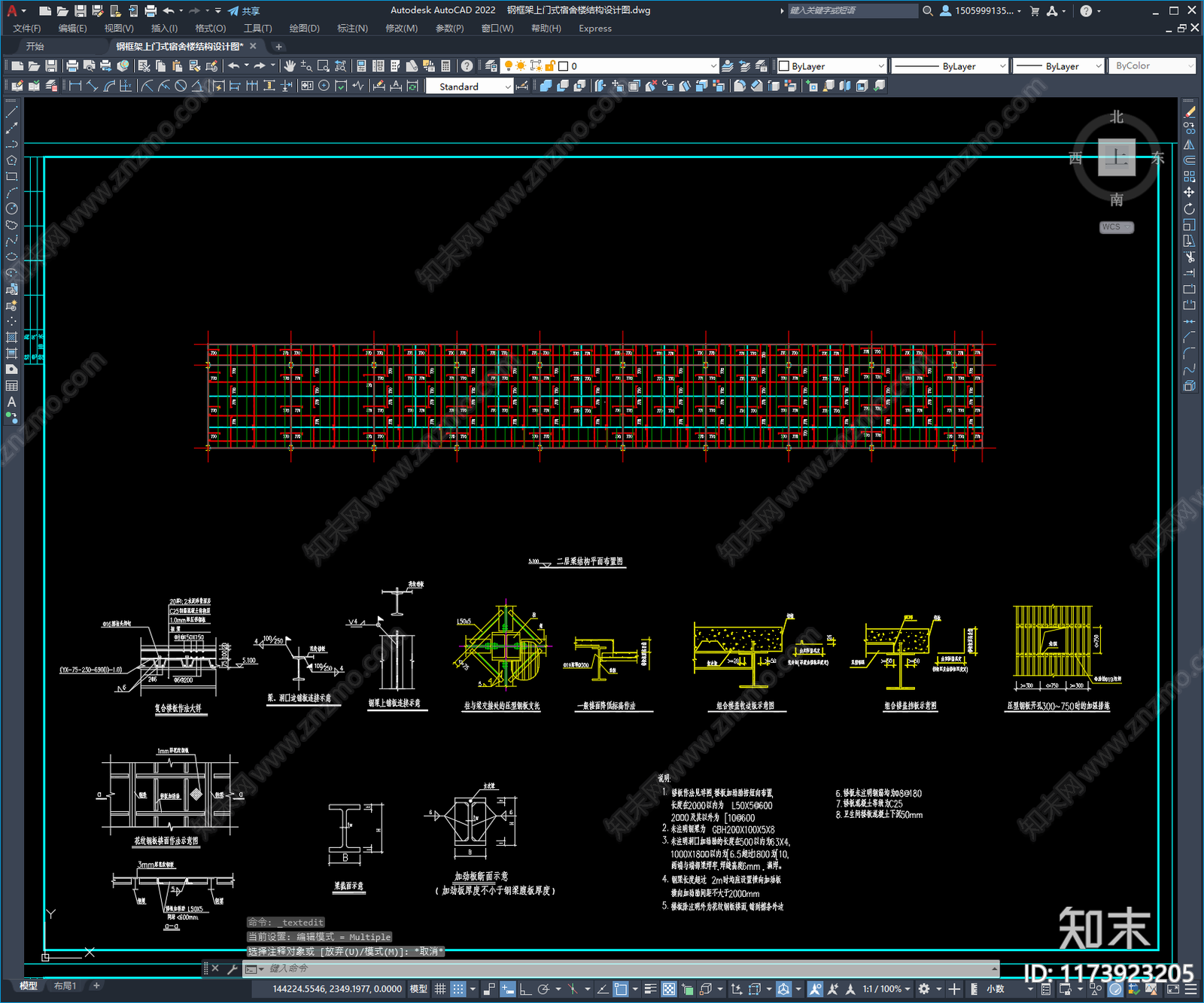Click the 共享 share button
This screenshot has height=1003, width=1204.
point(244,11)
